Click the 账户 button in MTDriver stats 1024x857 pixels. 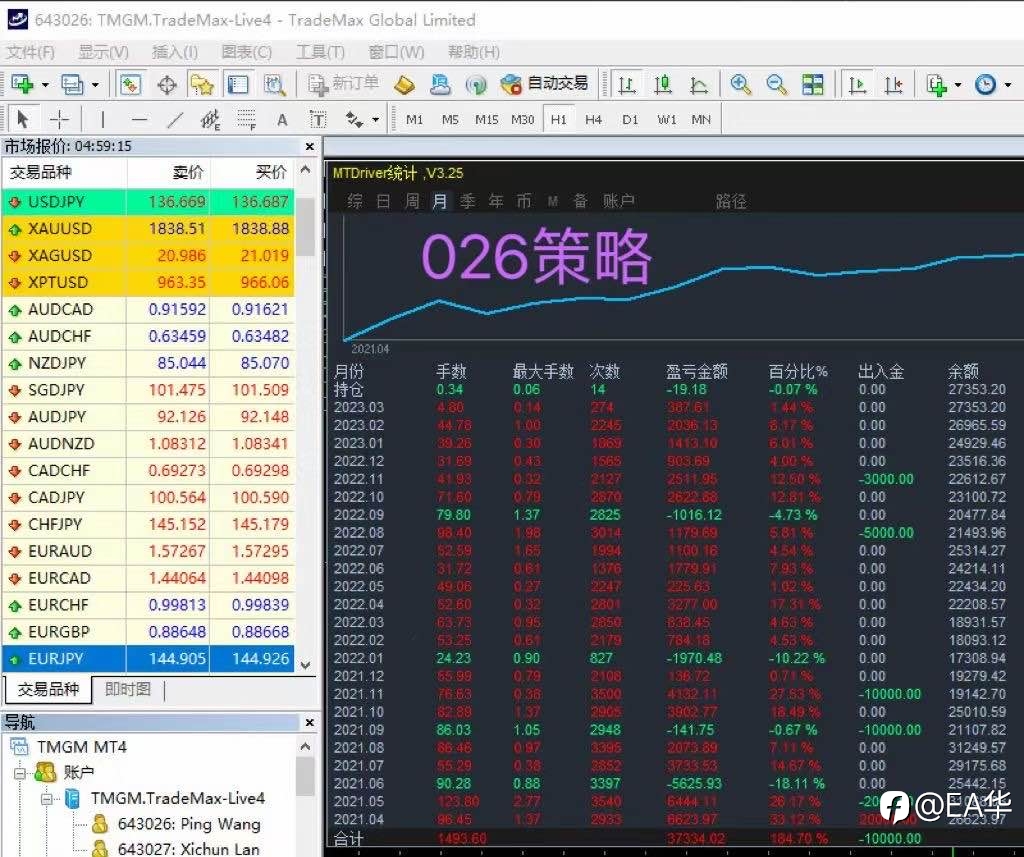click(x=619, y=201)
